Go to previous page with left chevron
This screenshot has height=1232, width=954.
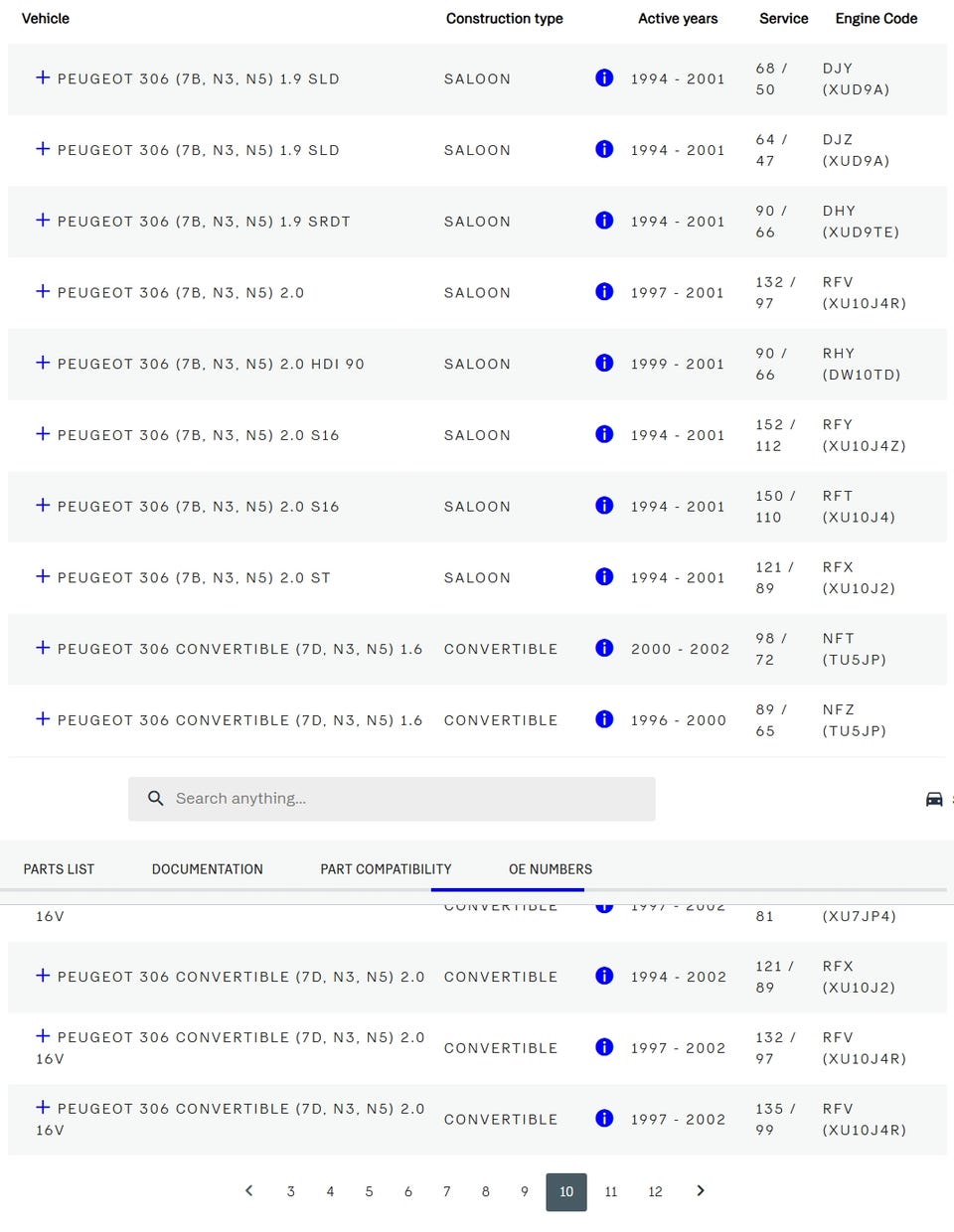click(249, 1190)
